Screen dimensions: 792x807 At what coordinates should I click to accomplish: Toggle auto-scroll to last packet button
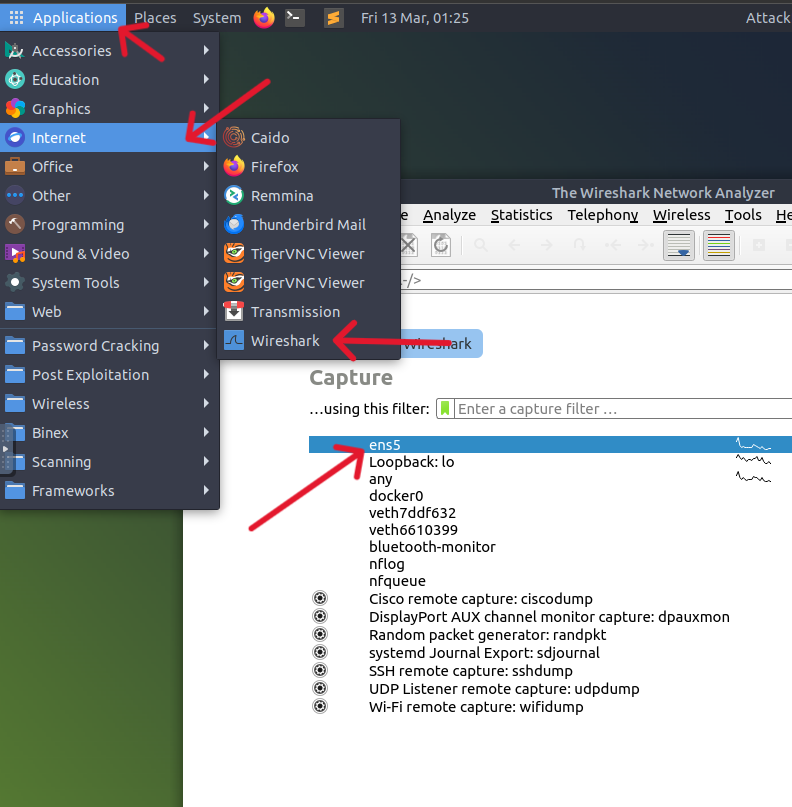[x=680, y=245]
